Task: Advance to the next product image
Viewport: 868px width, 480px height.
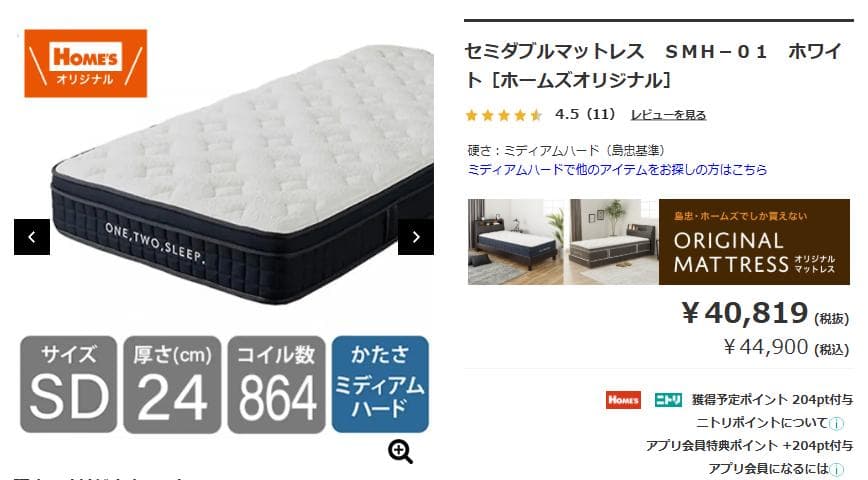Action: click(x=416, y=237)
